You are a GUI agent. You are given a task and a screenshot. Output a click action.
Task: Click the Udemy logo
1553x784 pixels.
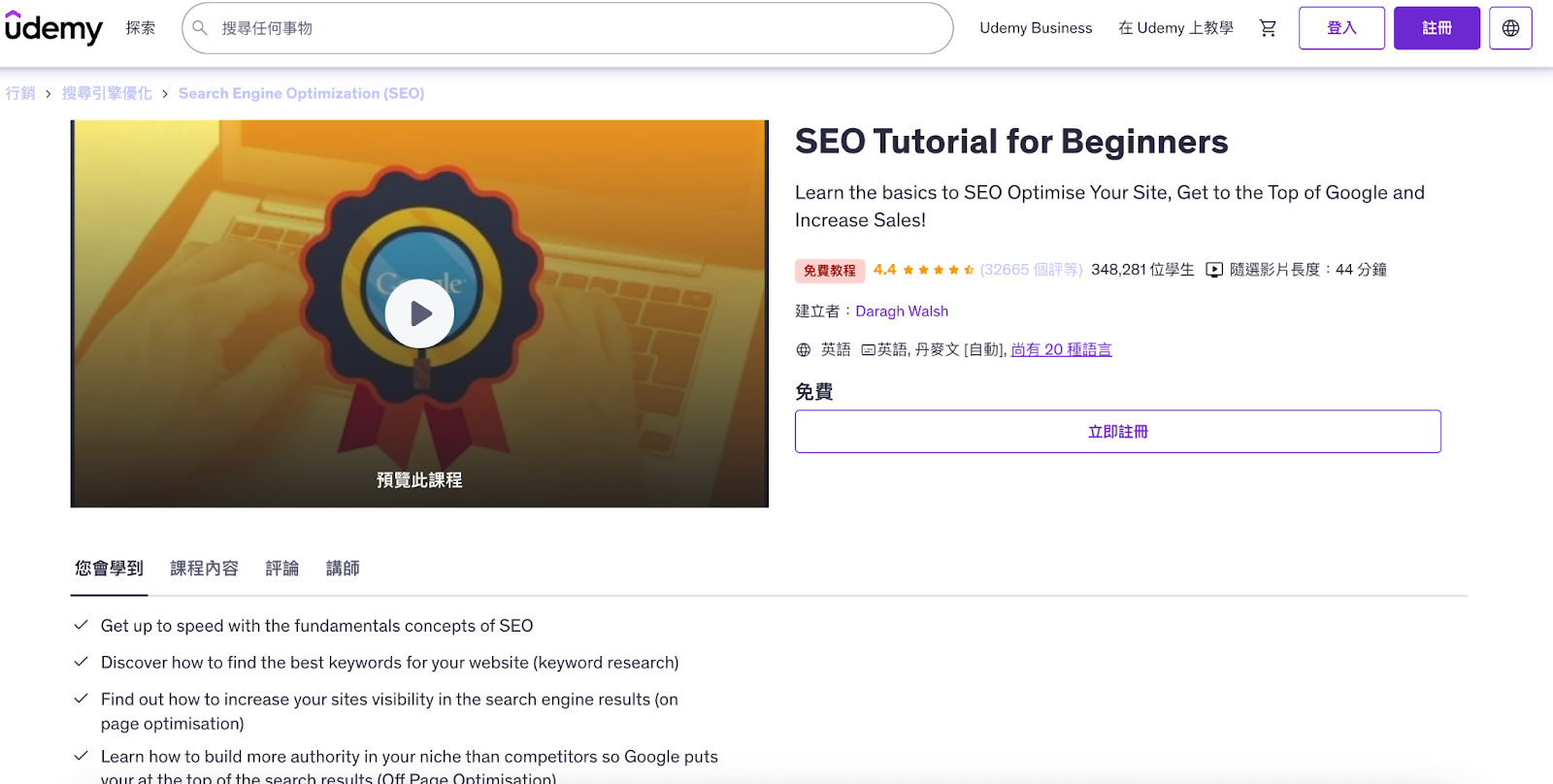pos(53,28)
